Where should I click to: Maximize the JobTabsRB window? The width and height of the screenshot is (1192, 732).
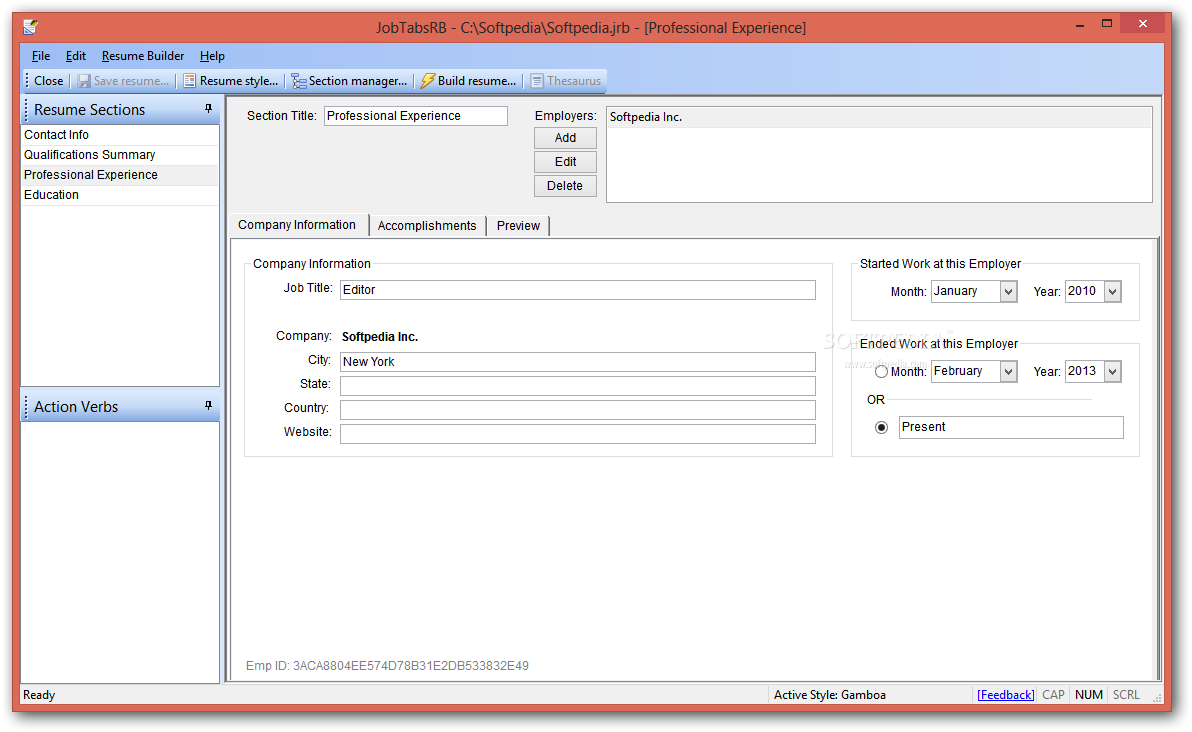pos(1107,24)
